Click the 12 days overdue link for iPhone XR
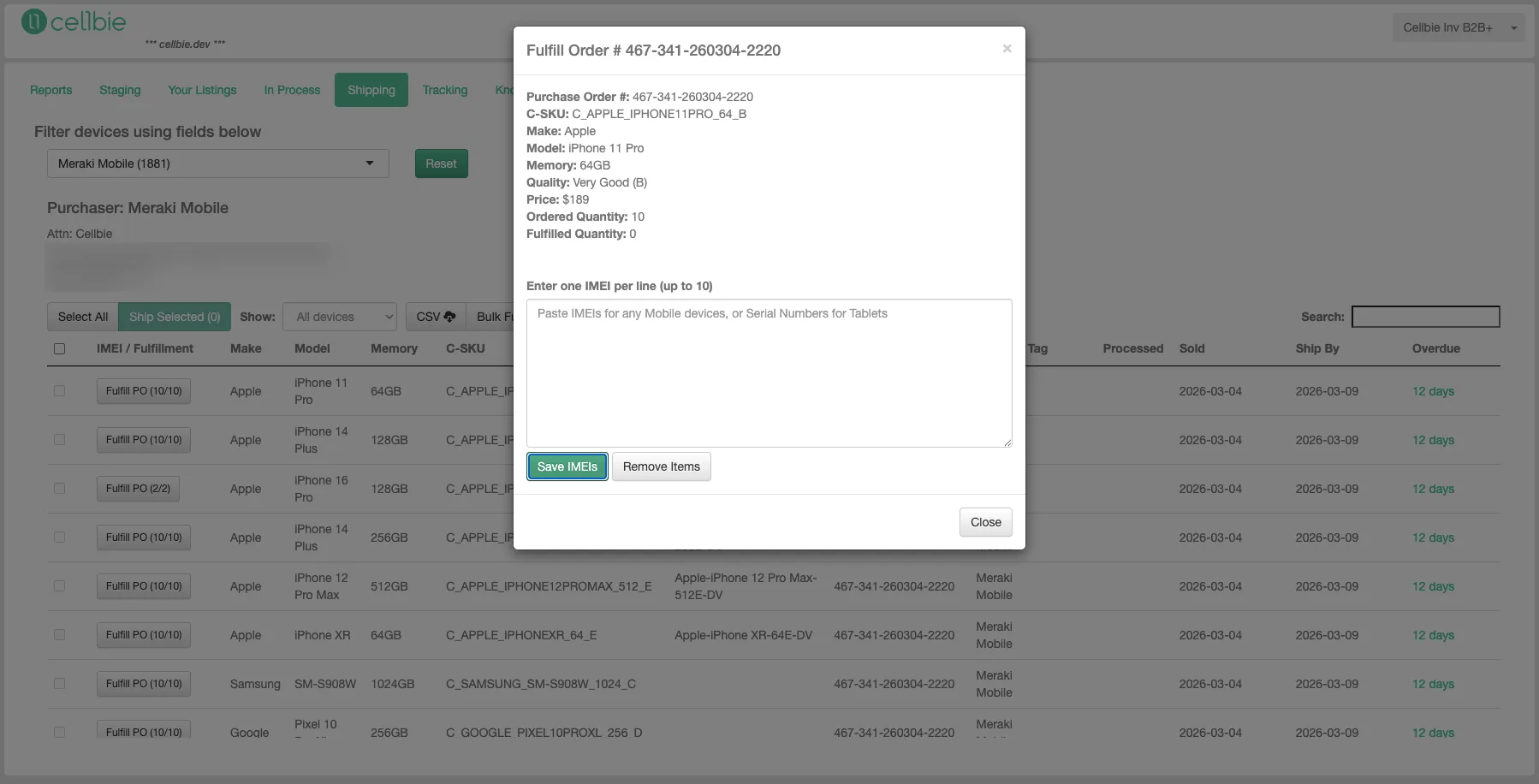 tap(1433, 635)
